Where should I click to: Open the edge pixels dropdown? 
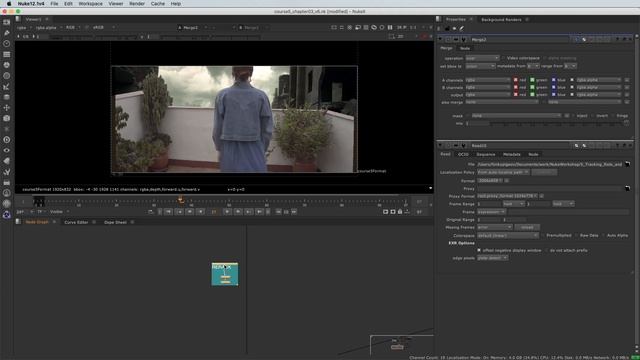click(x=492, y=258)
